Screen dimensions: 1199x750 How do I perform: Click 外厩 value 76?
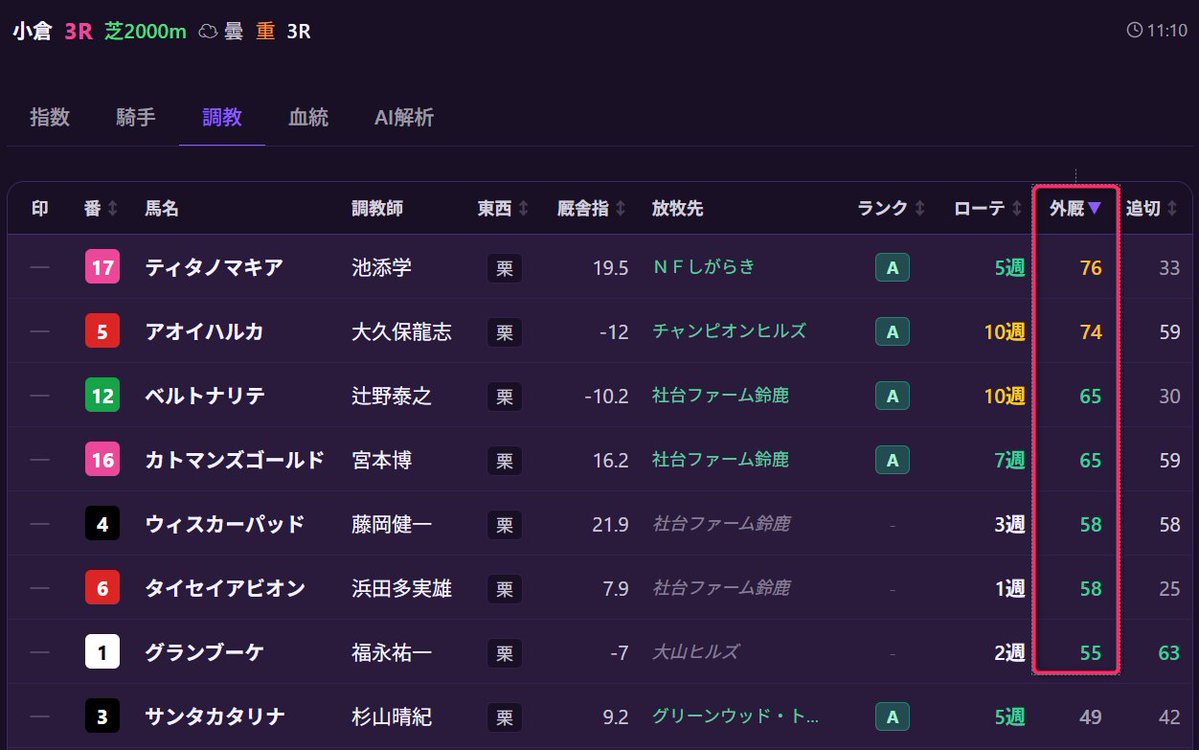click(x=1090, y=268)
